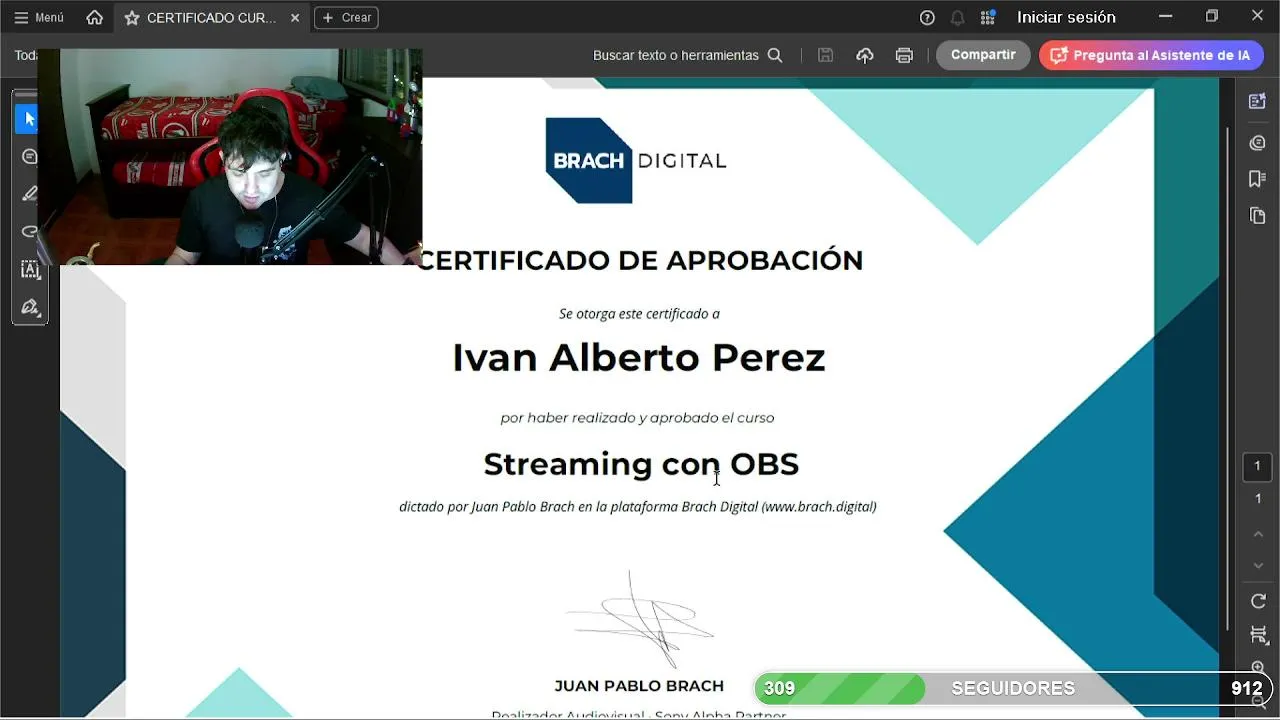1280x720 pixels.
Task: Print the document using the printer icon
Action: [x=904, y=55]
